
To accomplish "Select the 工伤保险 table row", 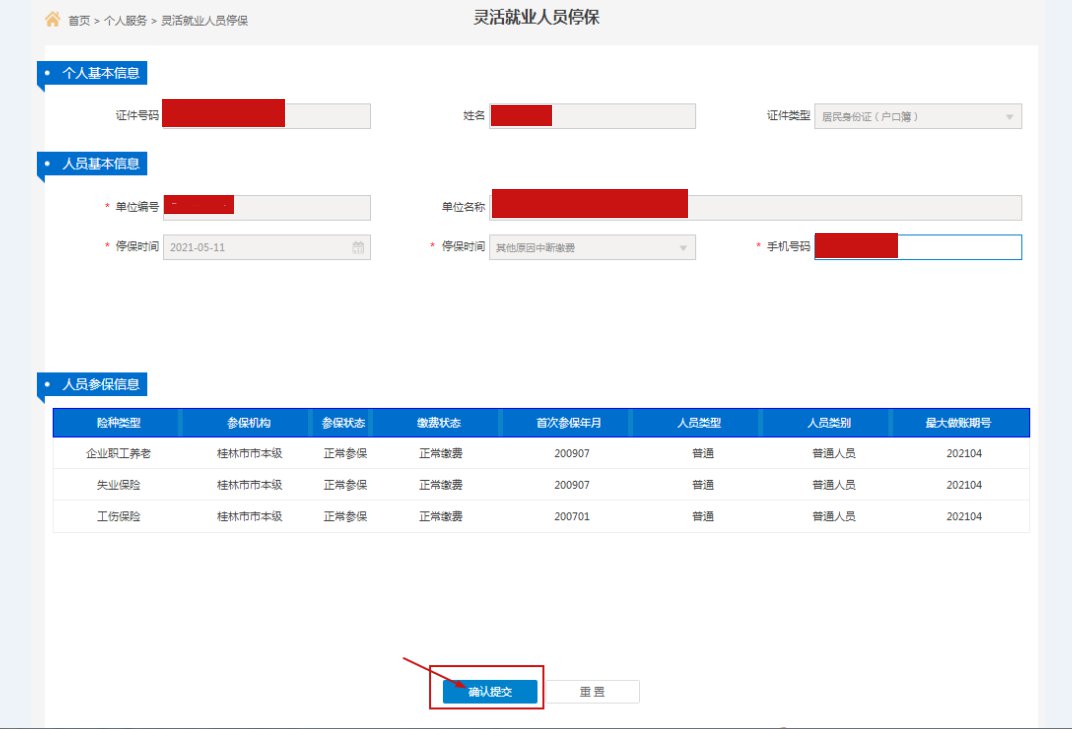I will click(x=540, y=517).
